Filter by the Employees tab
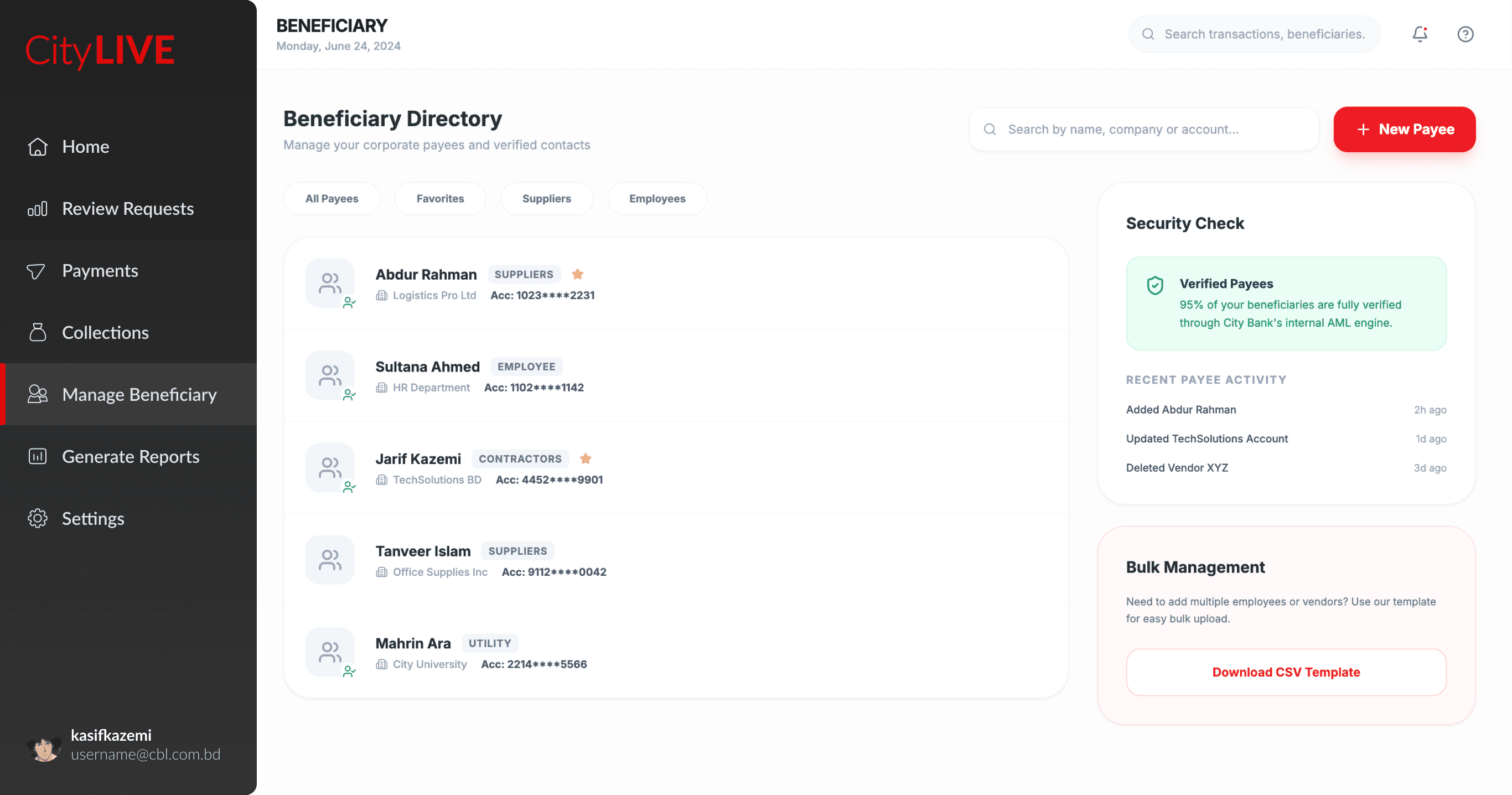This screenshot has width=1512, height=795. [x=657, y=198]
